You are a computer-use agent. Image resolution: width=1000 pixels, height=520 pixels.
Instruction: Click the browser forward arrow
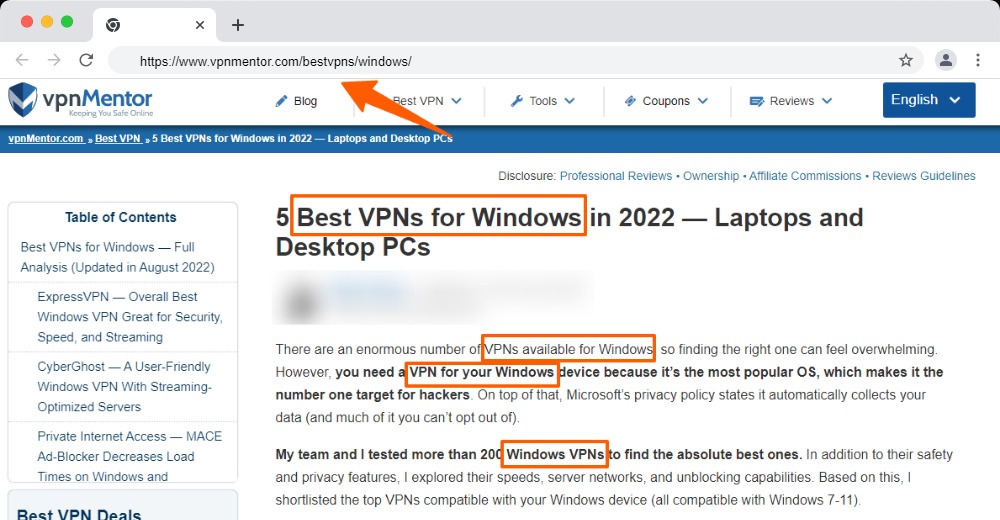[54, 60]
